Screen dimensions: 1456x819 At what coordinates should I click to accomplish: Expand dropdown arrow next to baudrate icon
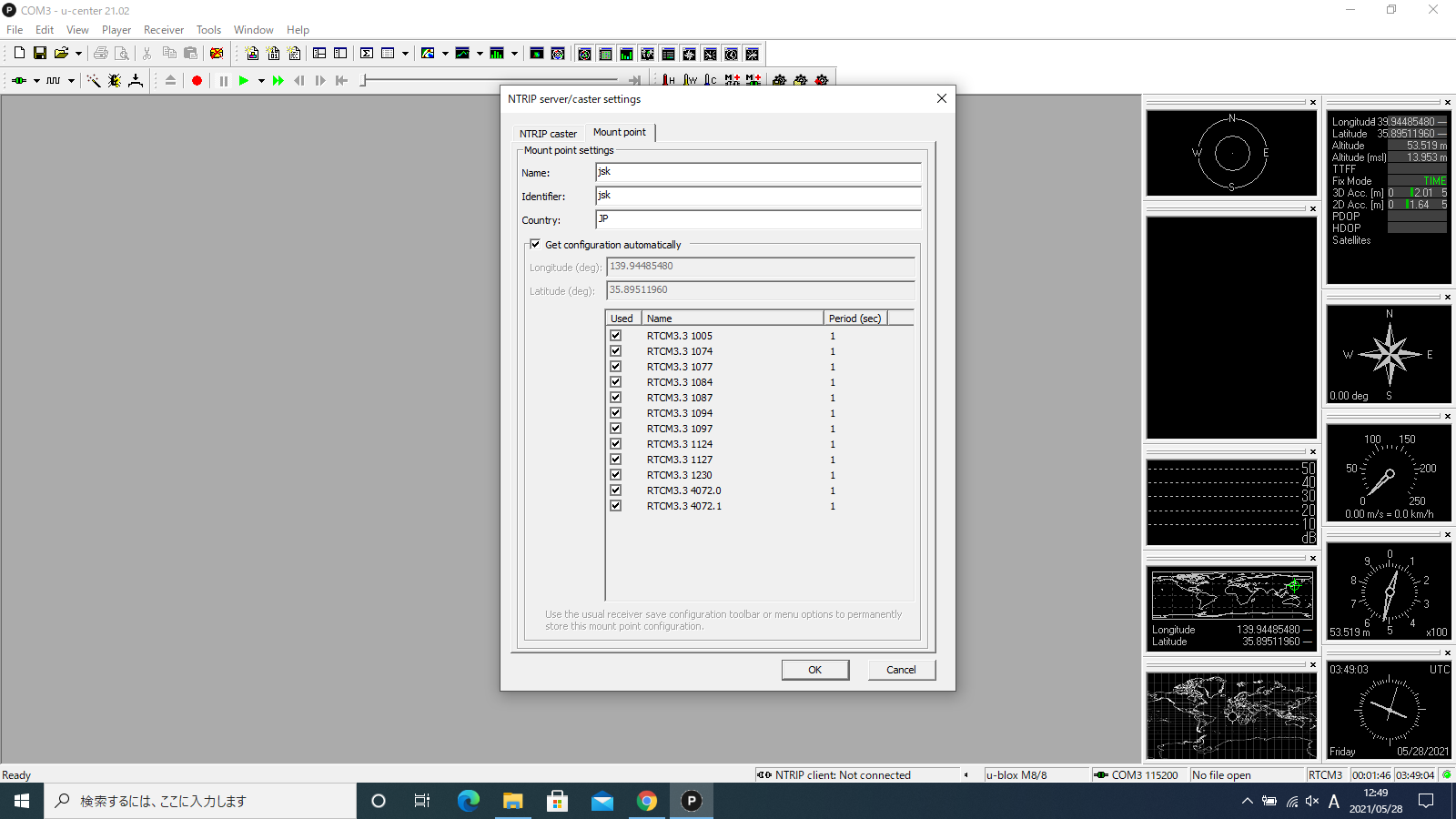[x=71, y=81]
